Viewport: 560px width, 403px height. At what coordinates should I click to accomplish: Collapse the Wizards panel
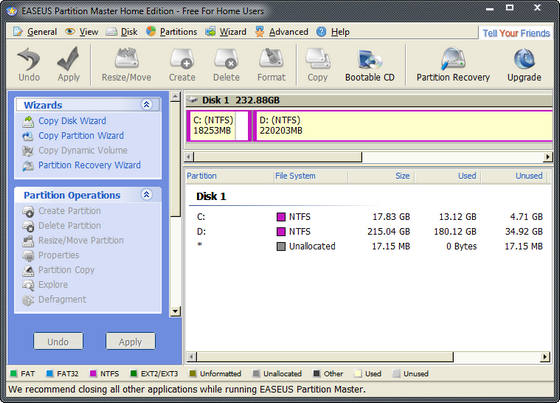[146, 105]
